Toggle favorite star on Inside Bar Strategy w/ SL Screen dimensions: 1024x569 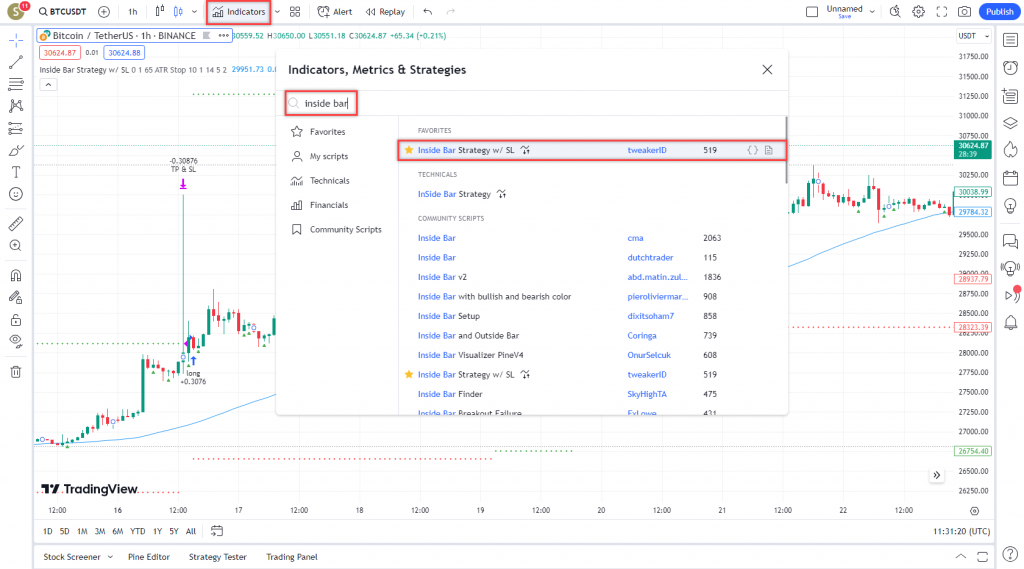point(408,150)
